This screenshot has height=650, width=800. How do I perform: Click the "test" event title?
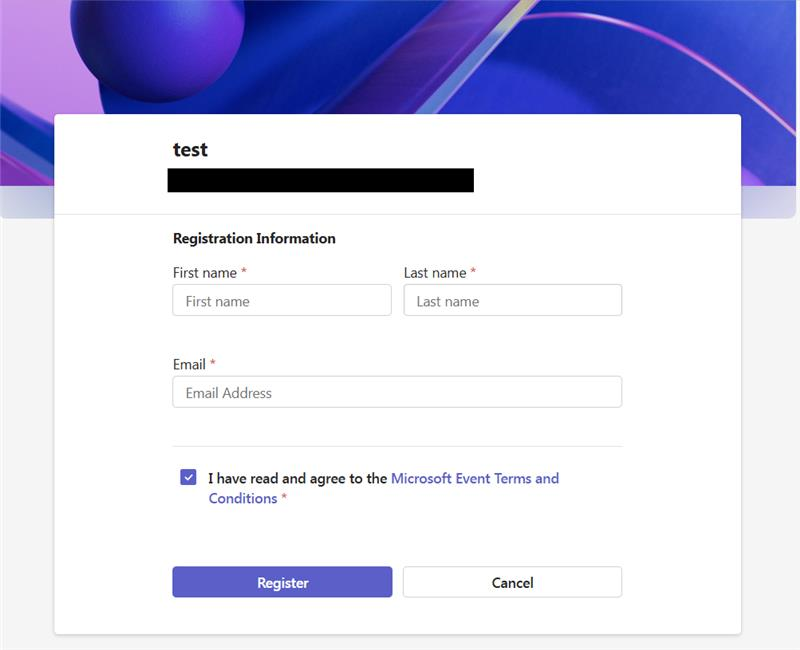(x=190, y=150)
